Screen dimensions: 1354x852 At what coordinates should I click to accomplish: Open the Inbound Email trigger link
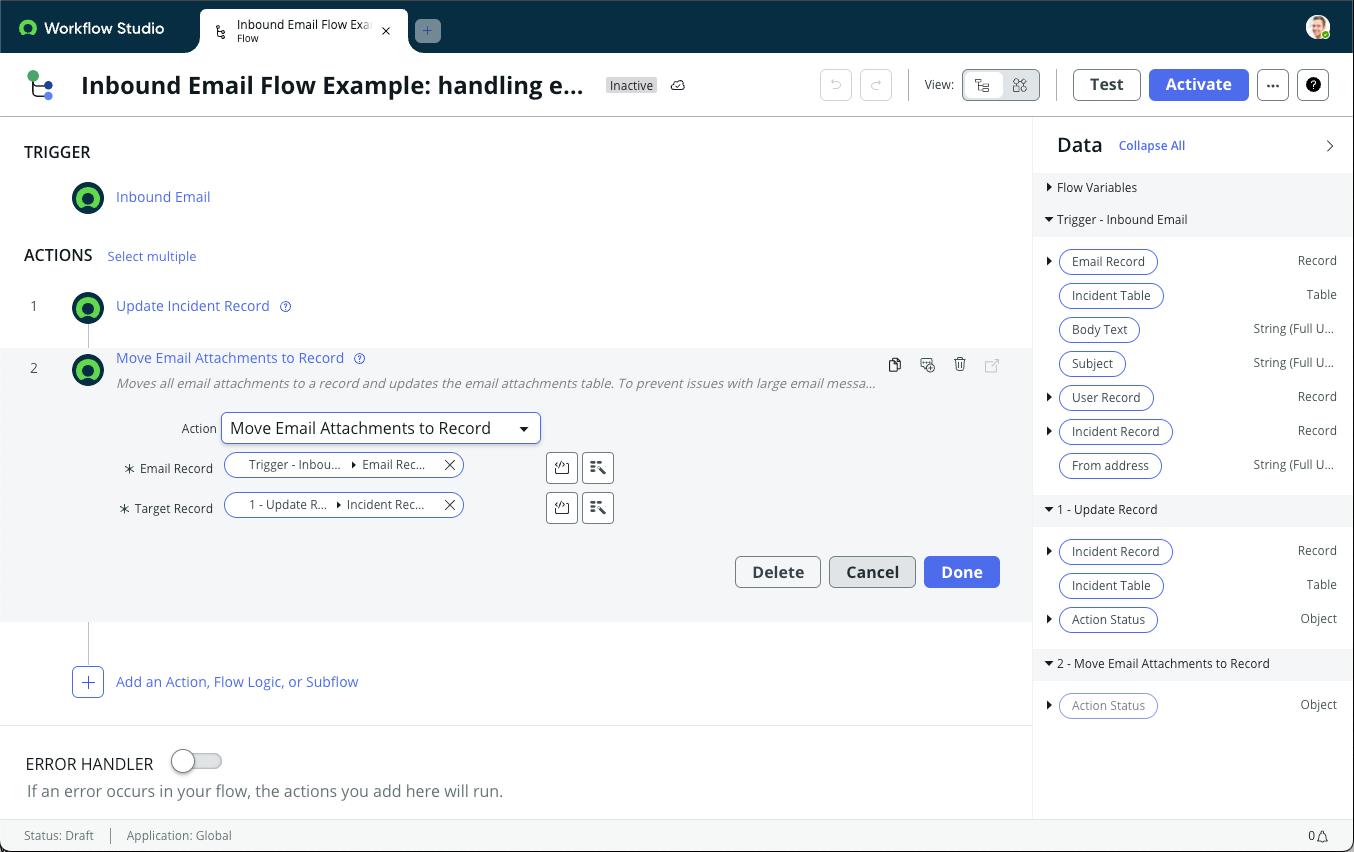(163, 197)
